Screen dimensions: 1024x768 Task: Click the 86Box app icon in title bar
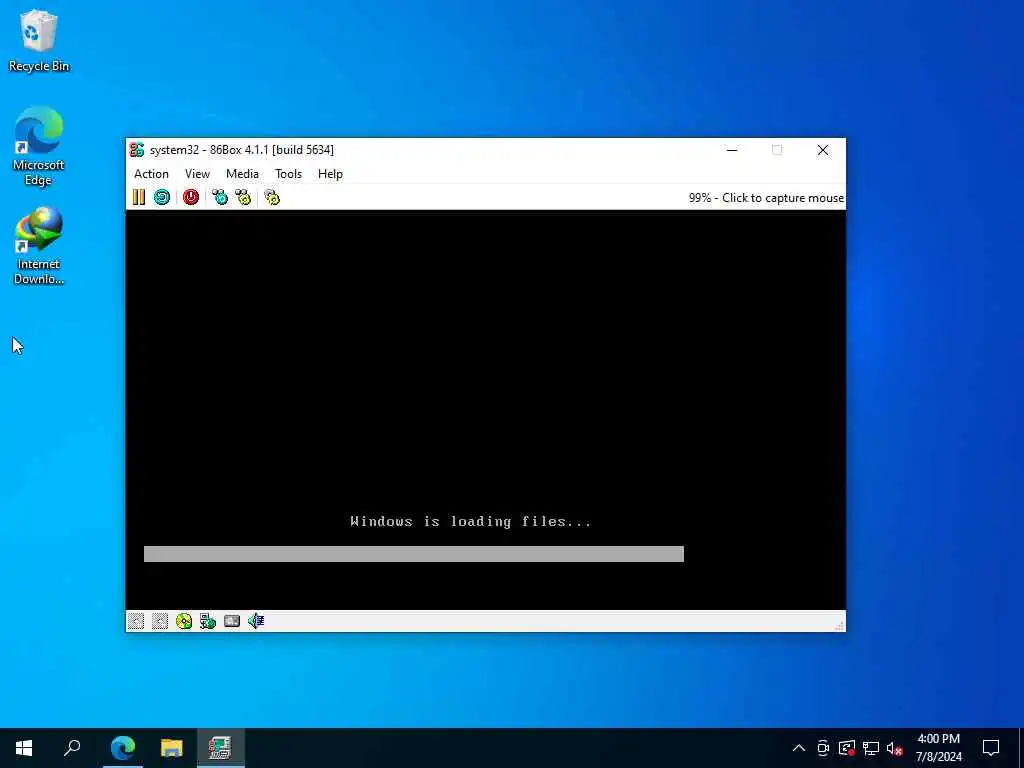tap(136, 150)
